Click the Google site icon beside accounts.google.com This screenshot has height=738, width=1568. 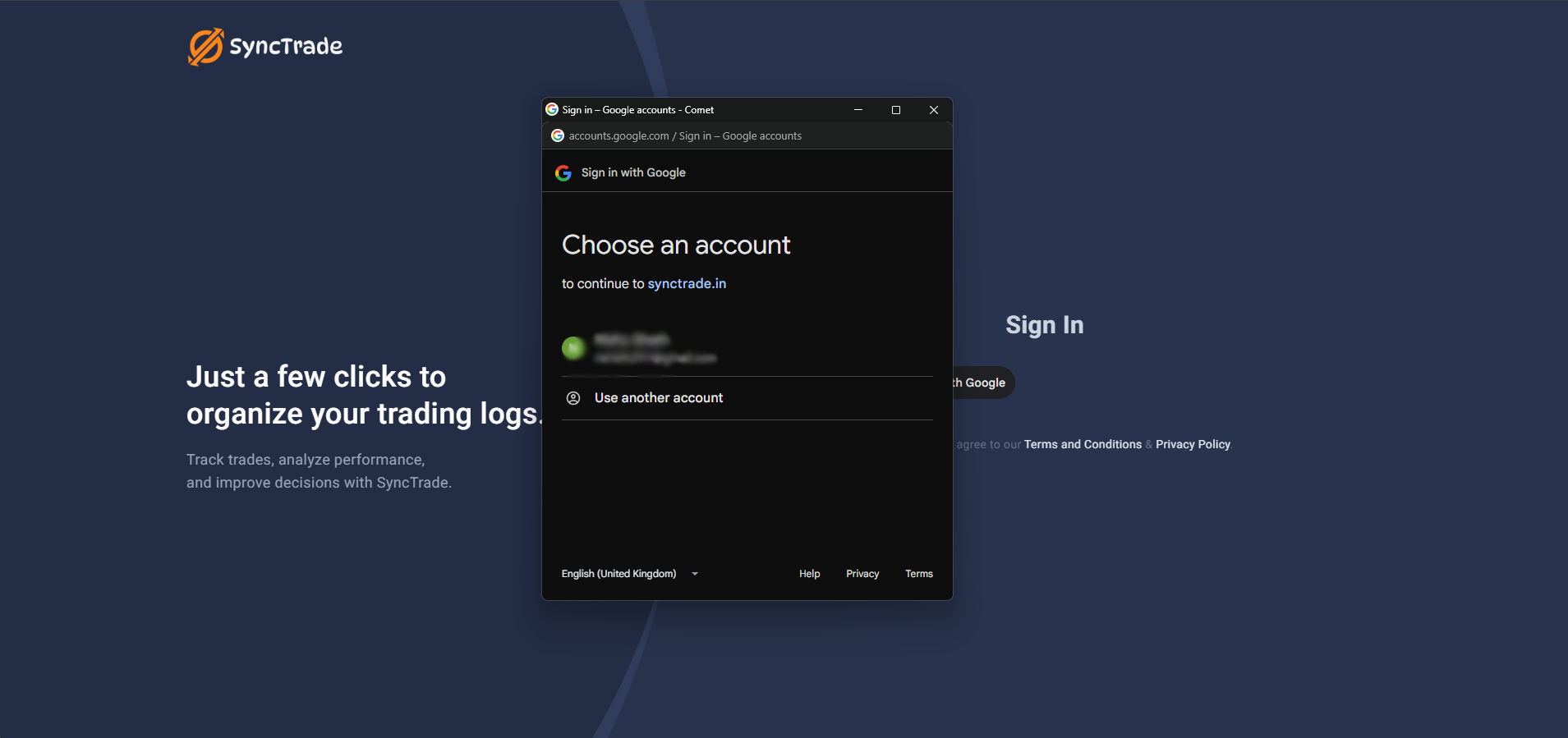pyautogui.click(x=558, y=136)
